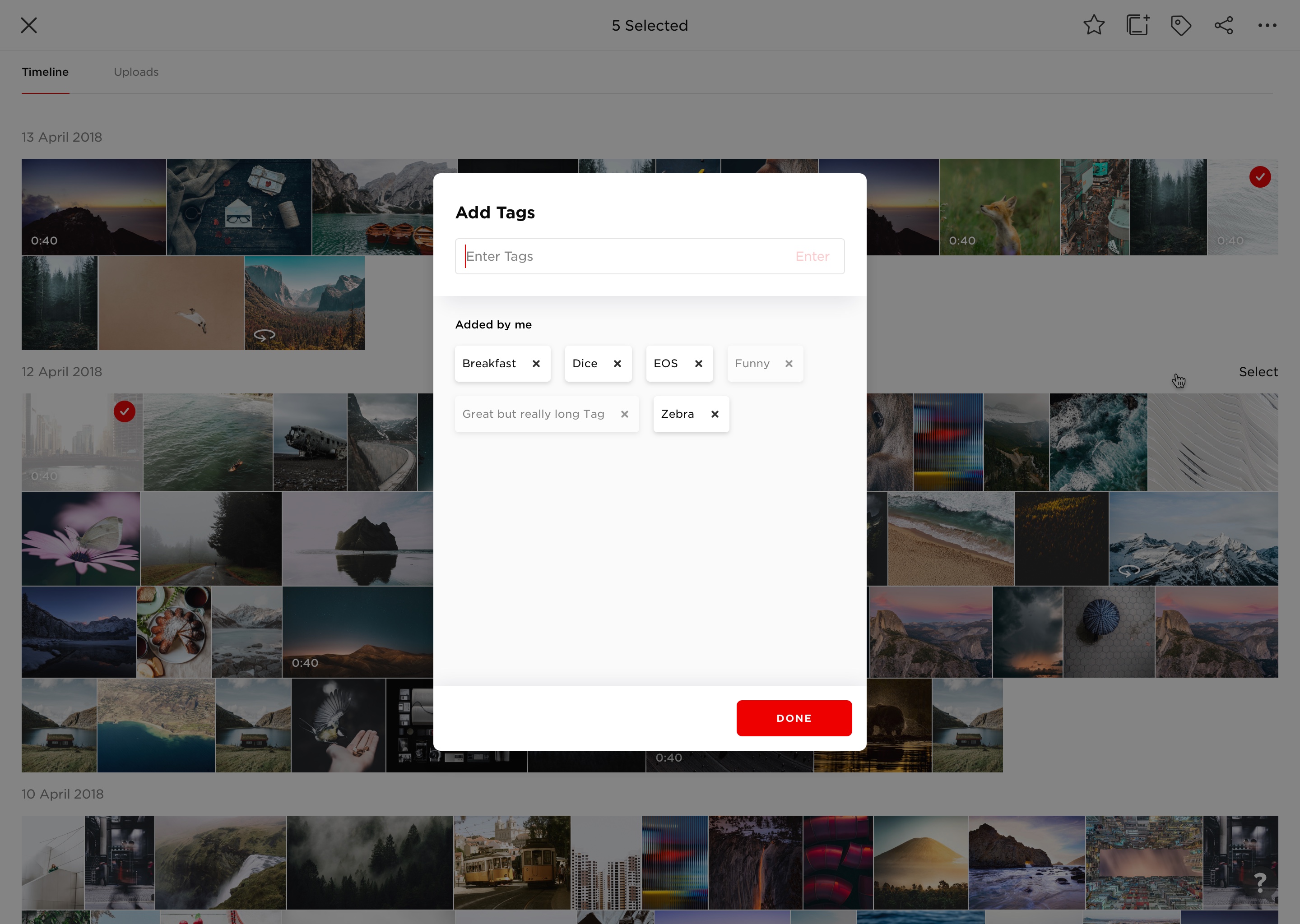Deselect the checked foggy city skyline video
This screenshot has width=1300, height=924.
point(124,411)
